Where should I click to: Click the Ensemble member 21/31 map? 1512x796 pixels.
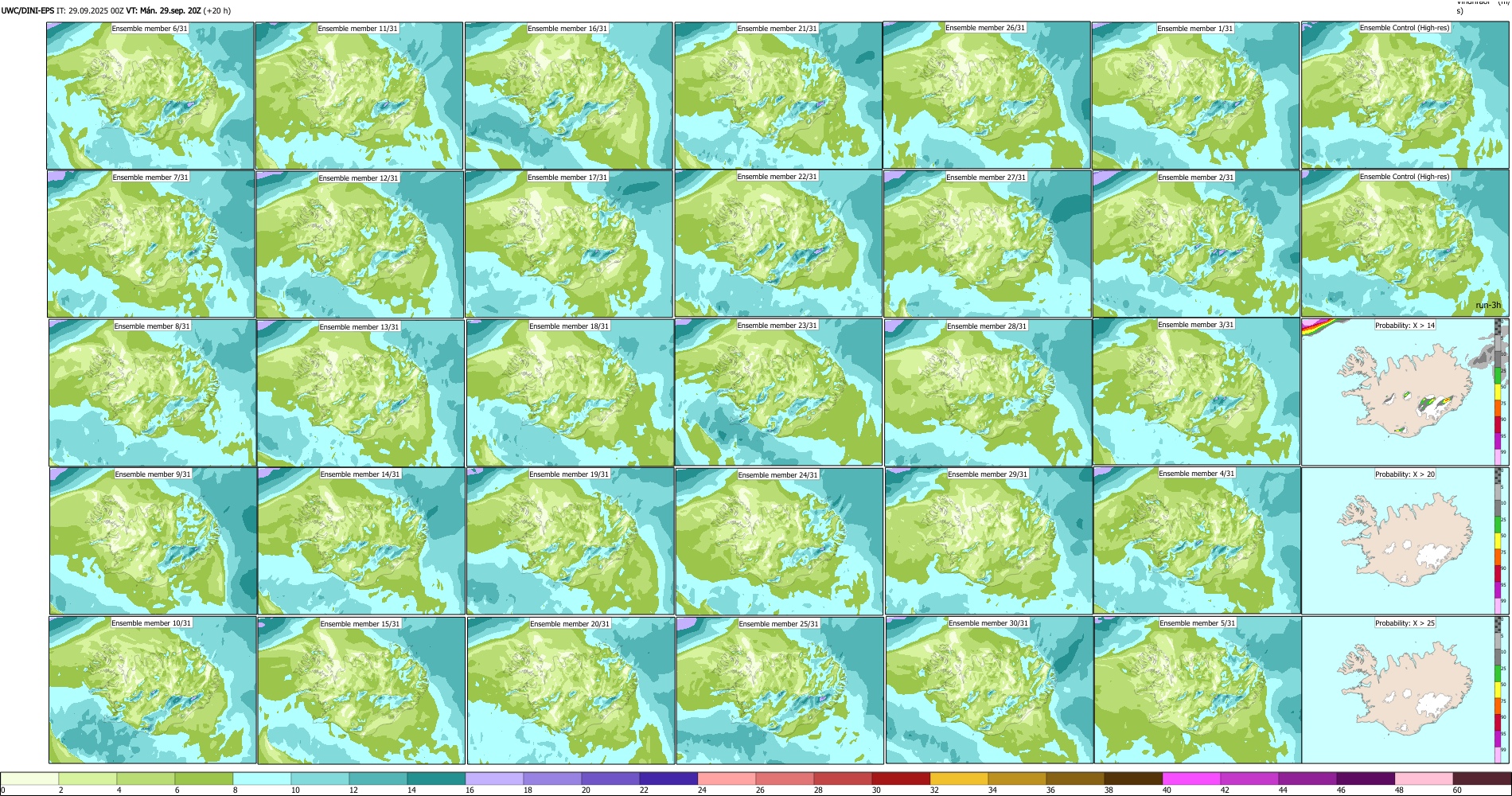778,96
